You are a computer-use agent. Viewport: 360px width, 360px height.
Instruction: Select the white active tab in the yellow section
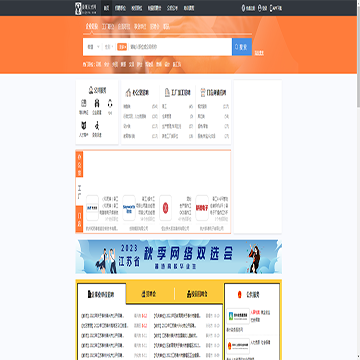pyautogui.click(x=102, y=294)
